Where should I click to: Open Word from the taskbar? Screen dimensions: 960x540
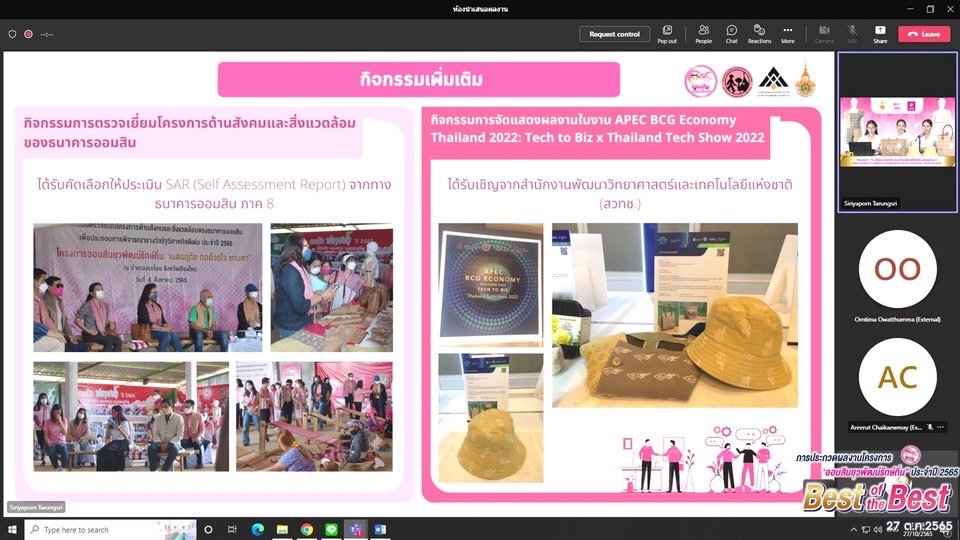tap(380, 529)
